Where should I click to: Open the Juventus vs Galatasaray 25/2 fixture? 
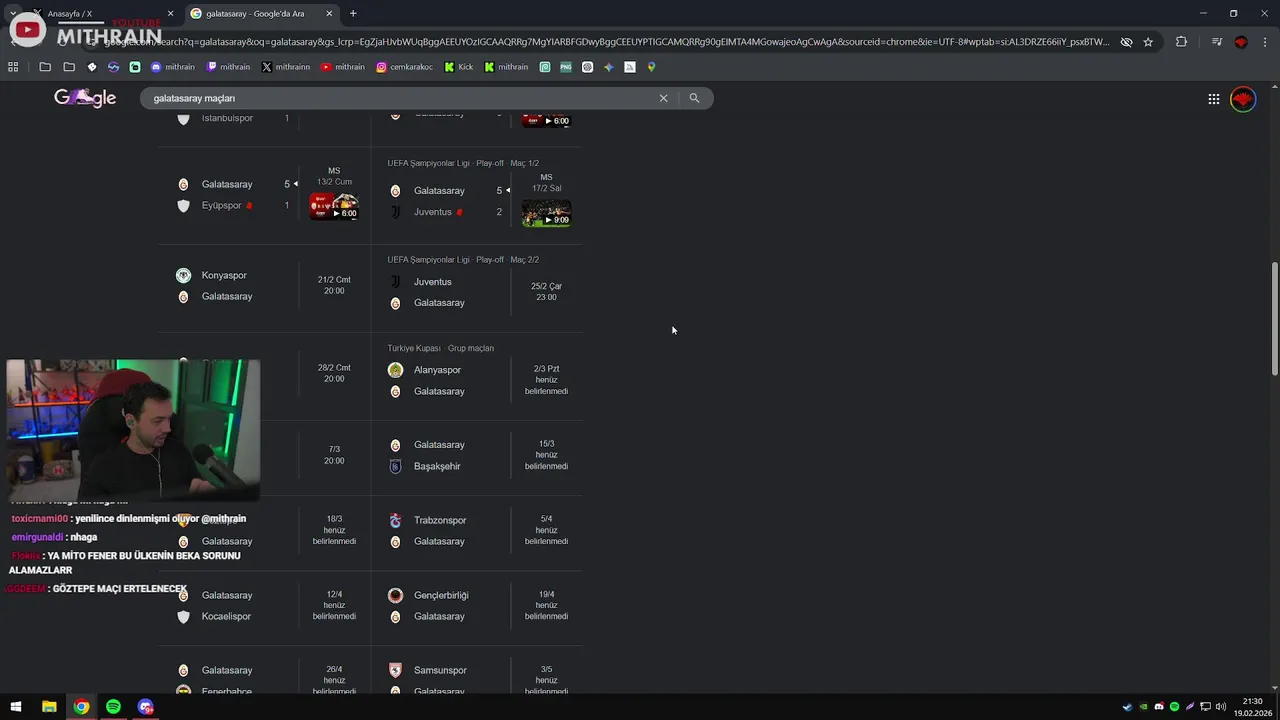(x=477, y=286)
